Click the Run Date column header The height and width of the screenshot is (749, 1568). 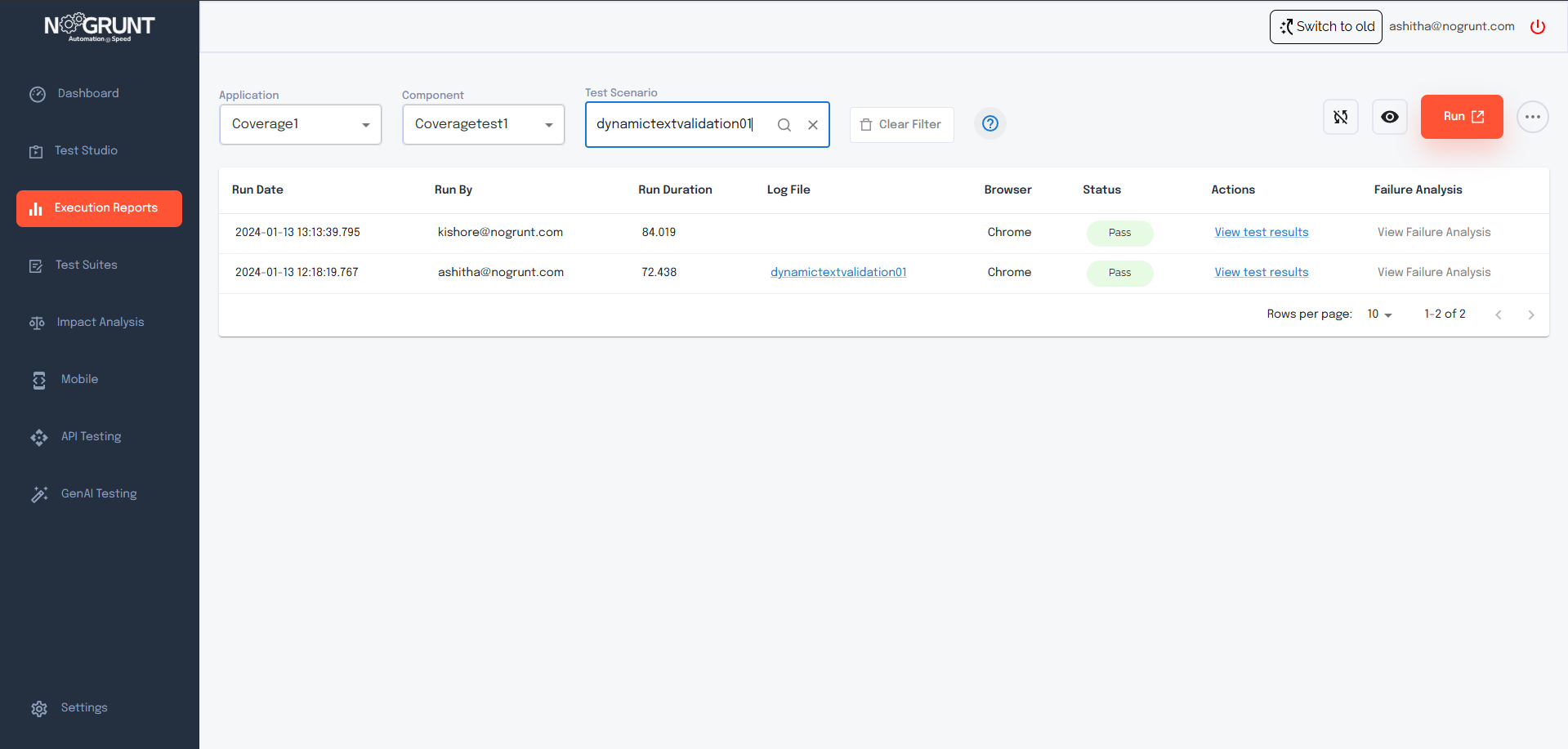[257, 190]
